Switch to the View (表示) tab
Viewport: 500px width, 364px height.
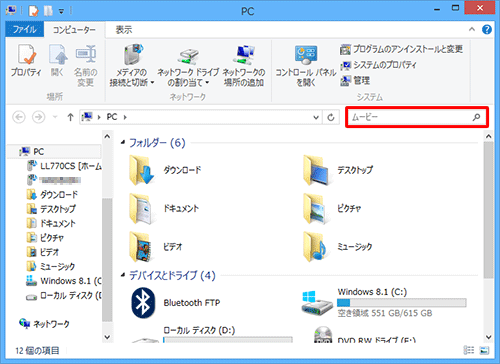tap(124, 30)
